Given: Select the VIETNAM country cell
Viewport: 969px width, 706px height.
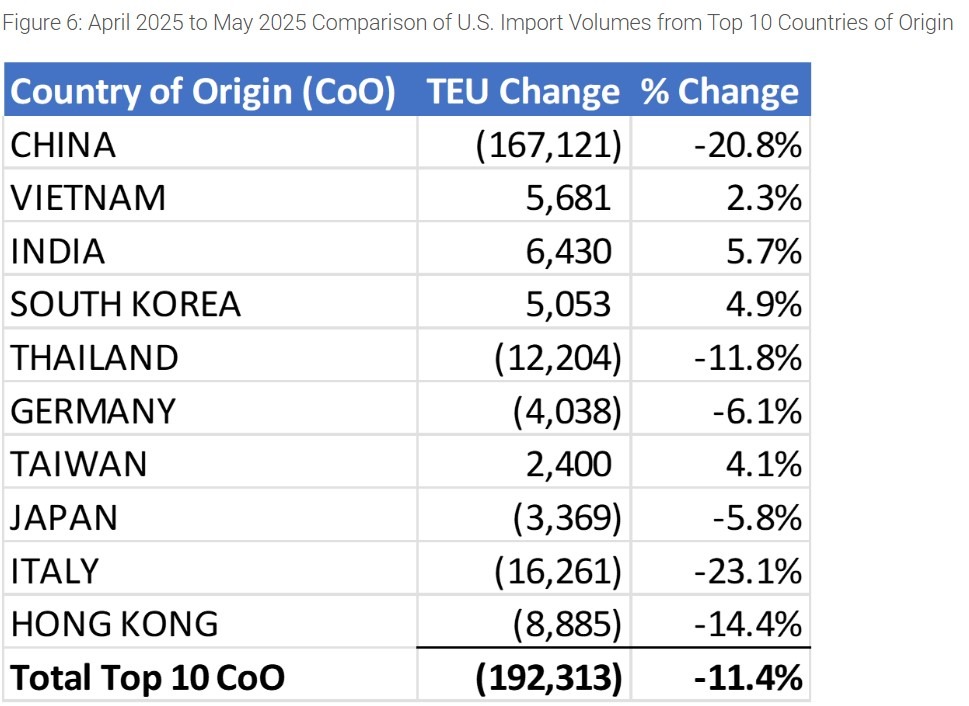Looking at the screenshot, I should point(88,198).
